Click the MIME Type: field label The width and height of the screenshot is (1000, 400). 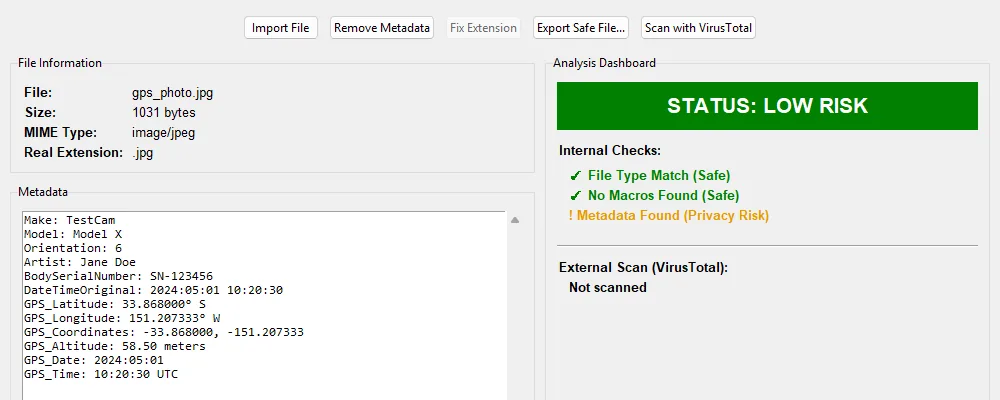pos(61,133)
